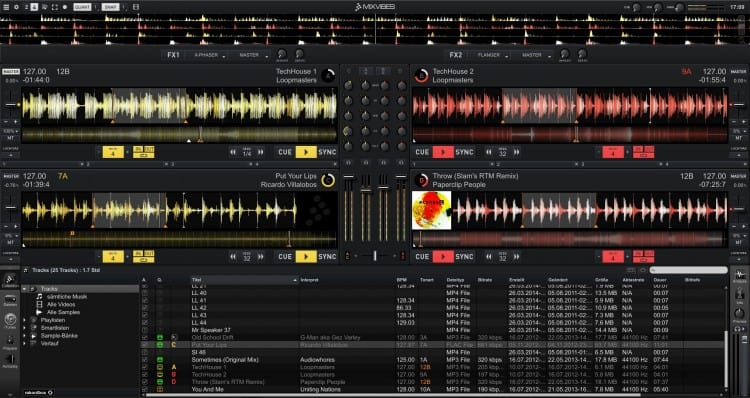750x398 pixels.
Task: Click the deck C circular progress icon
Action: pyautogui.click(x=328, y=180)
